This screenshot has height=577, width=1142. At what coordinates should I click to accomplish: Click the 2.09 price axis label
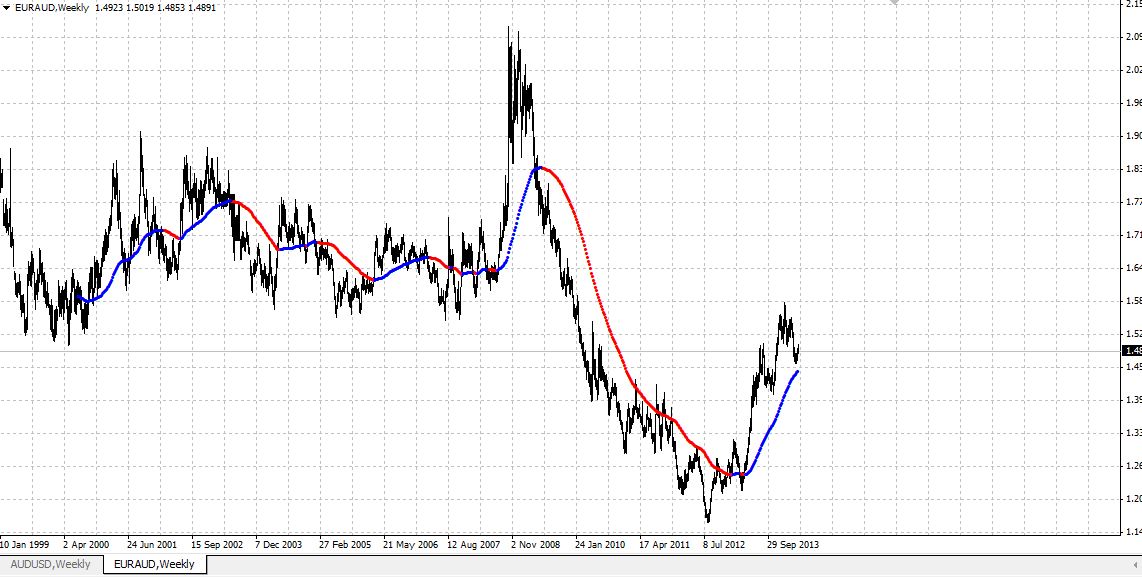(x=1133, y=36)
